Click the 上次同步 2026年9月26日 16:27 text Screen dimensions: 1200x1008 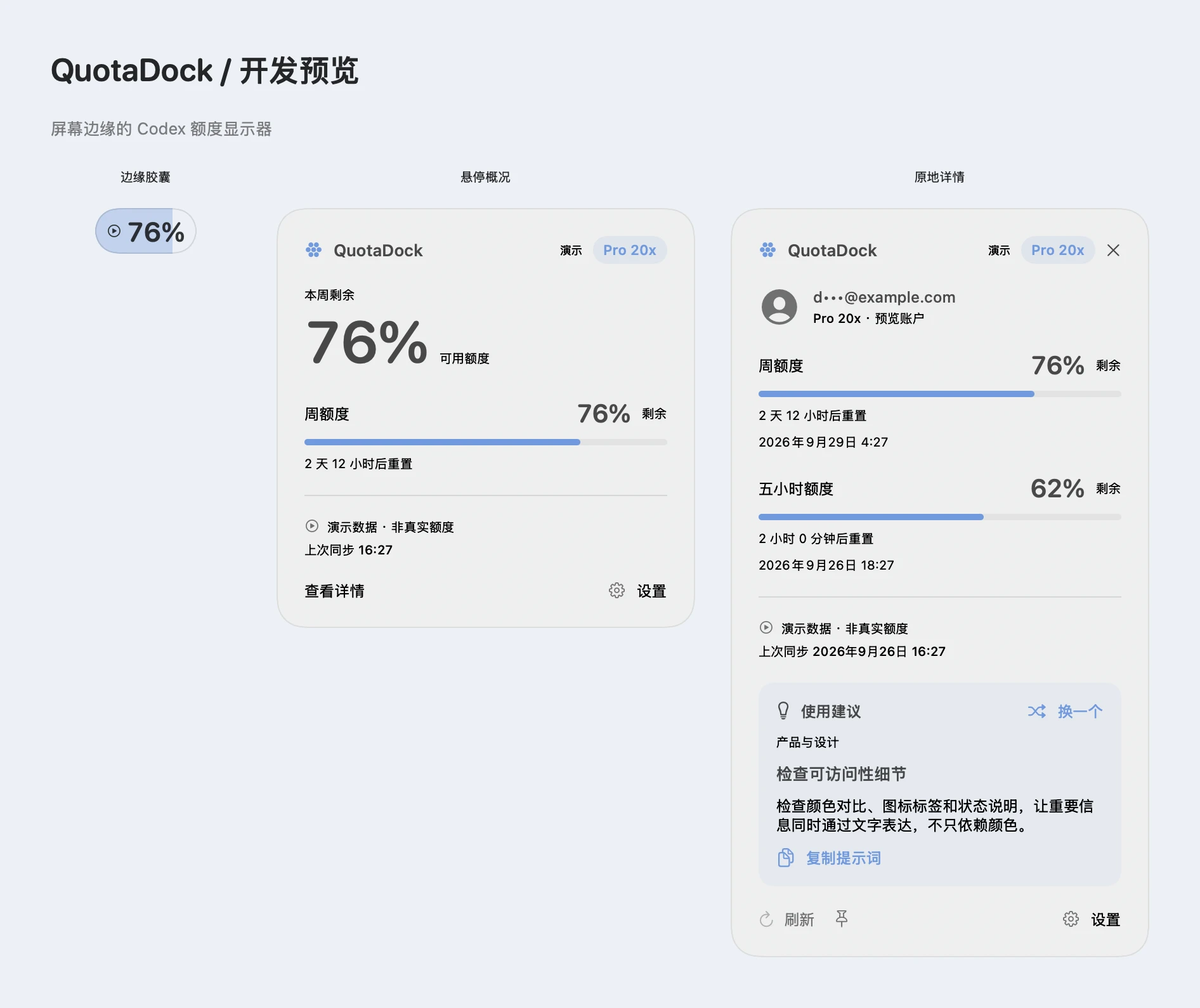coord(852,651)
